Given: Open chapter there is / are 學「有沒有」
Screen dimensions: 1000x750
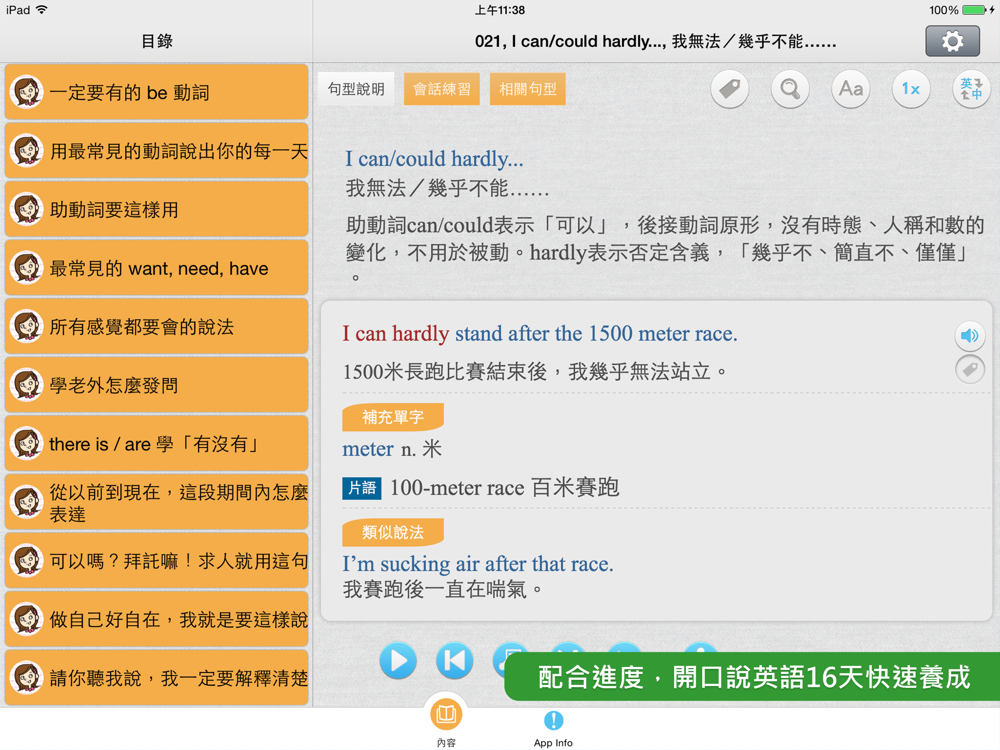Looking at the screenshot, I should [x=156, y=444].
